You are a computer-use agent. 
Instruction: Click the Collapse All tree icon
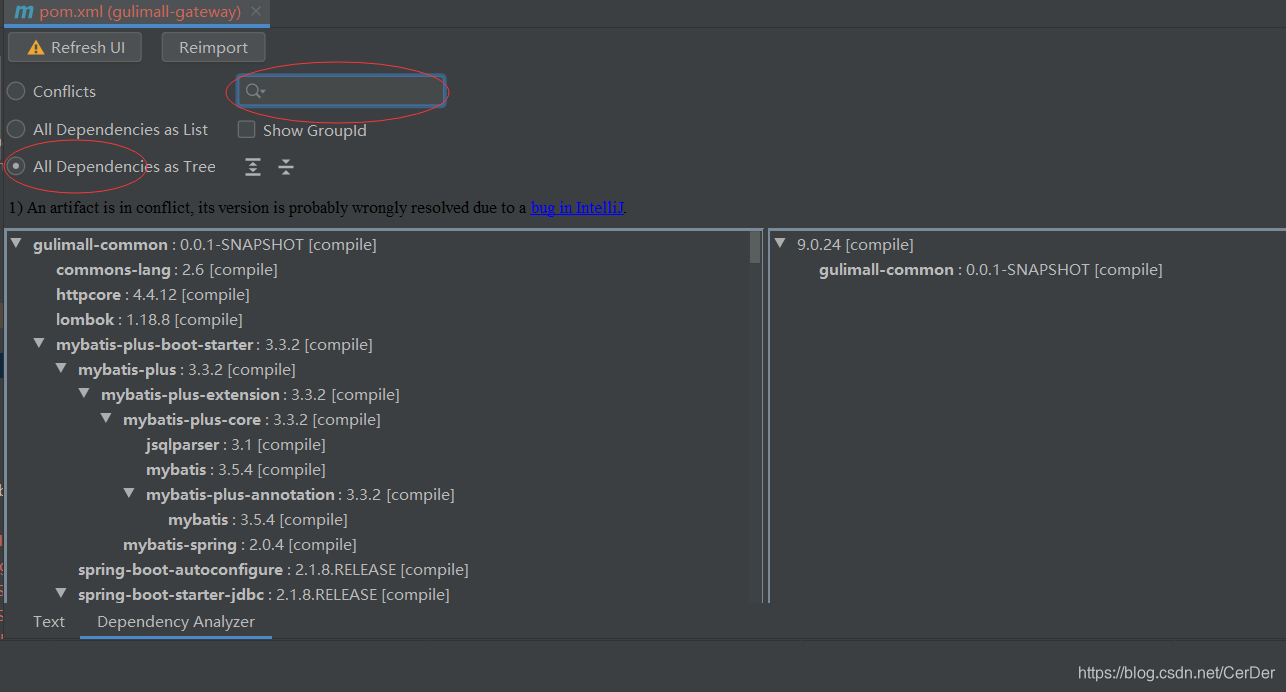(286, 167)
